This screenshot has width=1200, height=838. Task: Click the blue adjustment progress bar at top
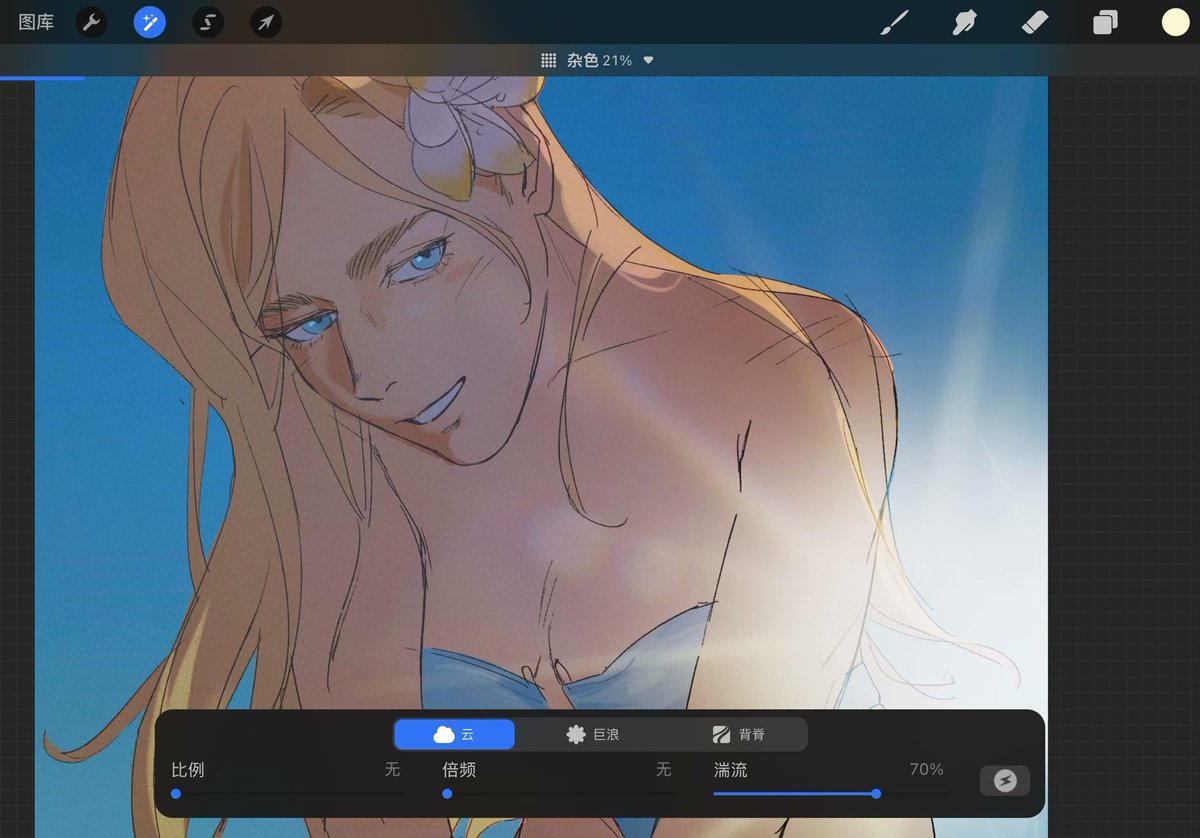[x=42, y=77]
